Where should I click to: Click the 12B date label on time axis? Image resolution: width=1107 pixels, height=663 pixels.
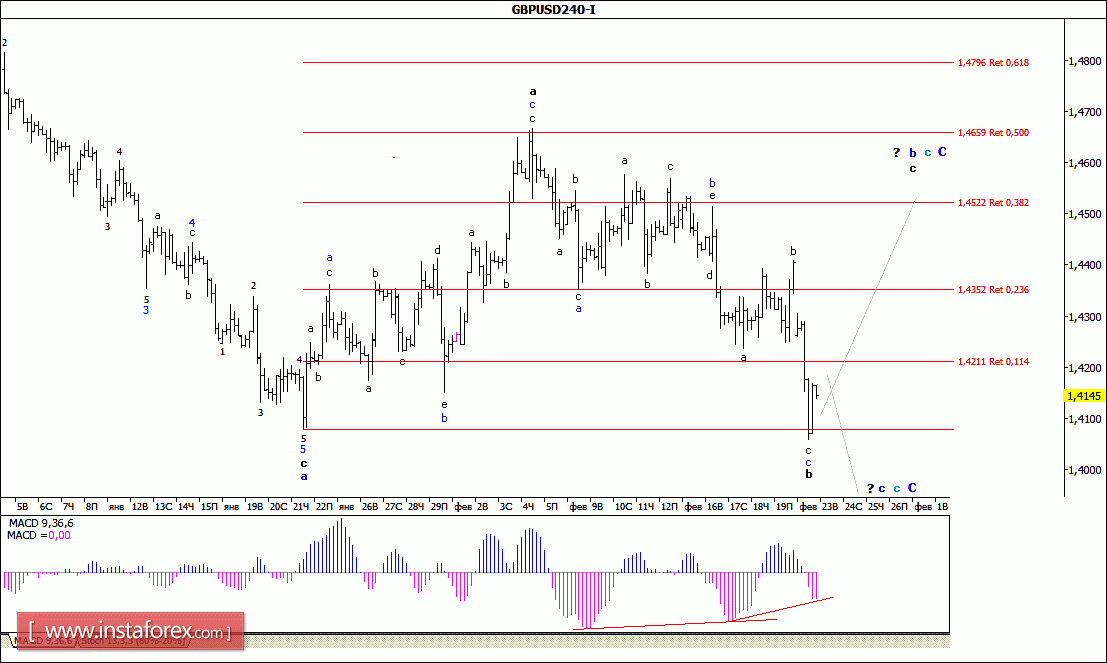point(140,507)
